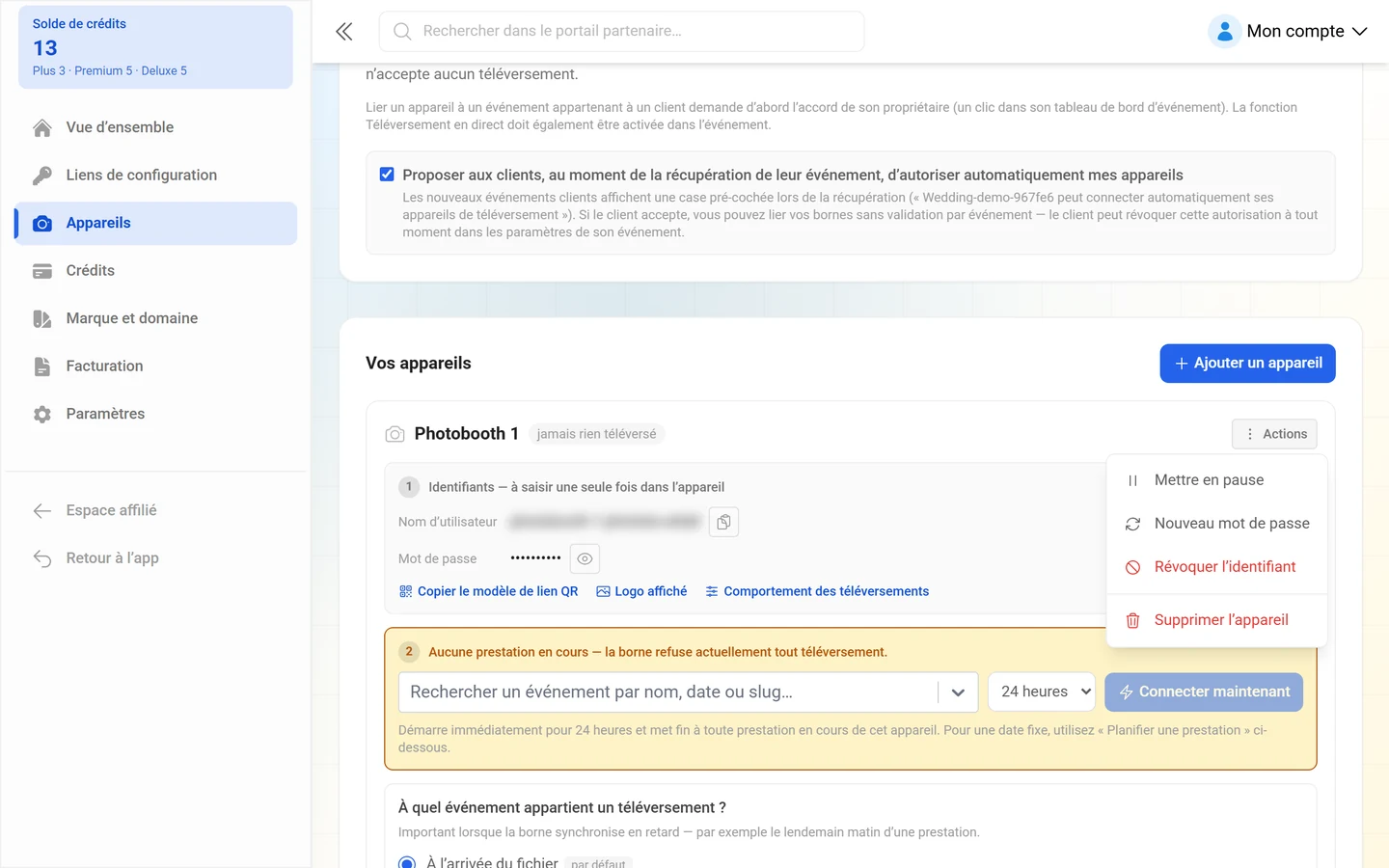Focus the partner portal search field
The width and height of the screenshot is (1389, 868).
click(x=621, y=31)
